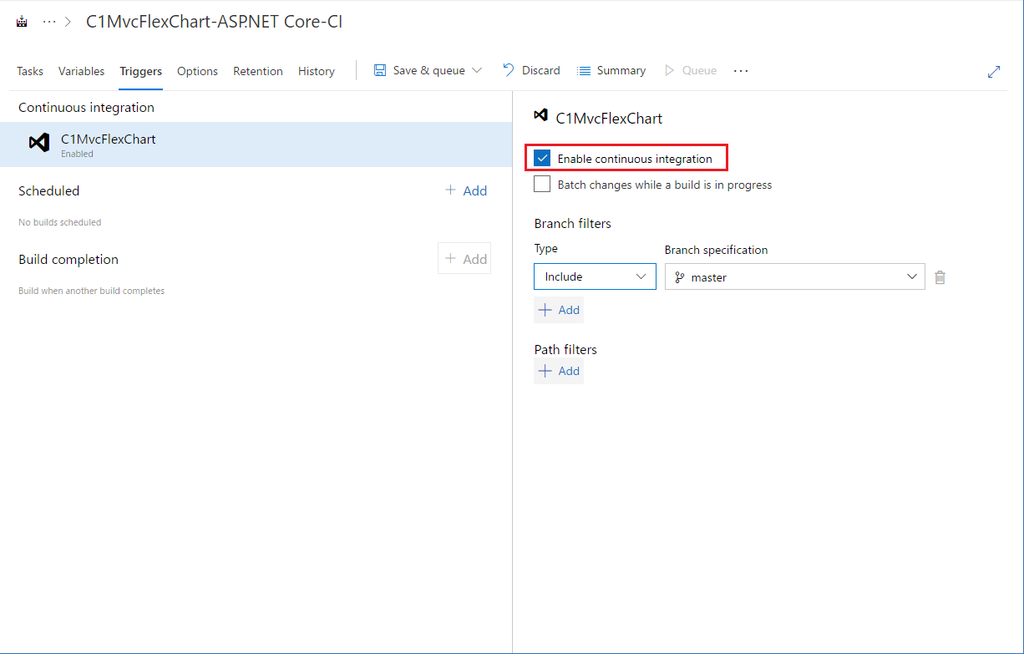Add a Build completion trigger
Screen dimensions: 1024x654
click(464, 259)
